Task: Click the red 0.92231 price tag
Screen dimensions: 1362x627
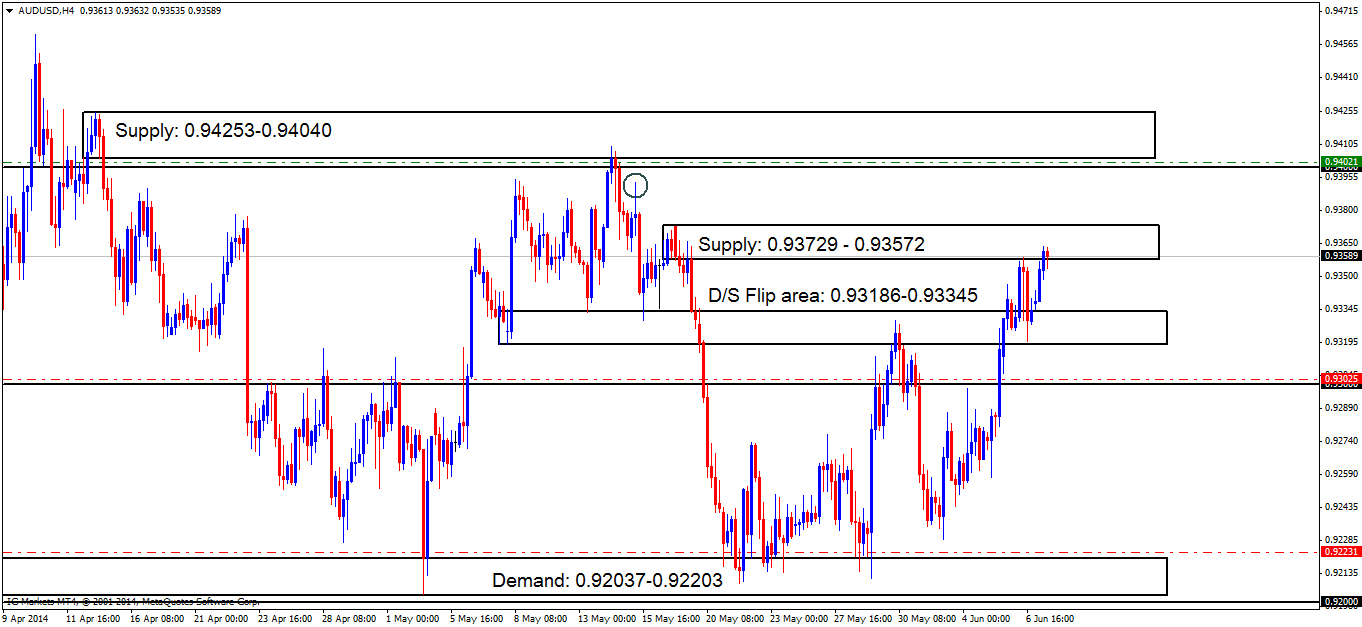Action: (1341, 552)
